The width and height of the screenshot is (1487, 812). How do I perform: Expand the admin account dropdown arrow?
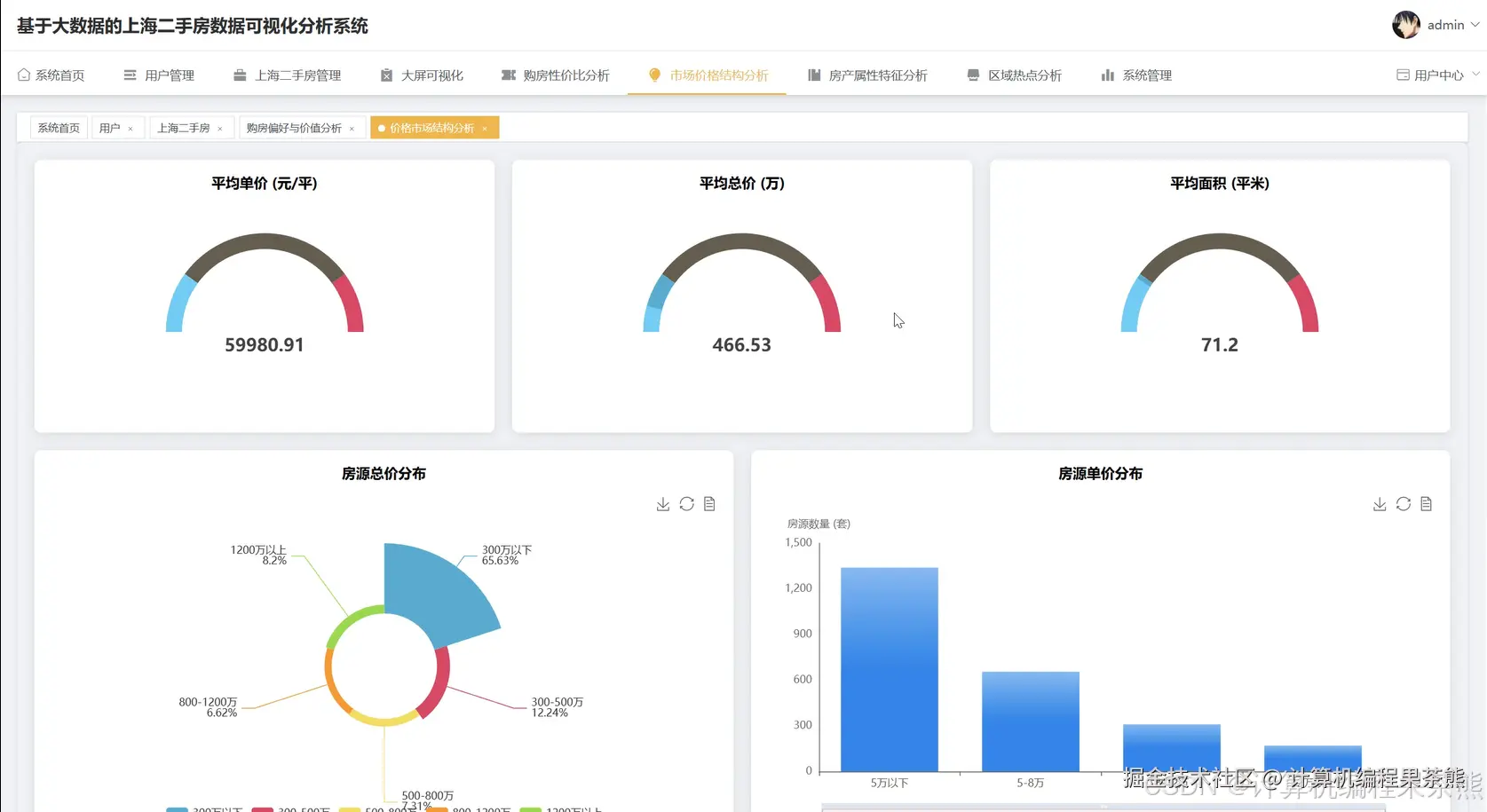coord(1475,25)
